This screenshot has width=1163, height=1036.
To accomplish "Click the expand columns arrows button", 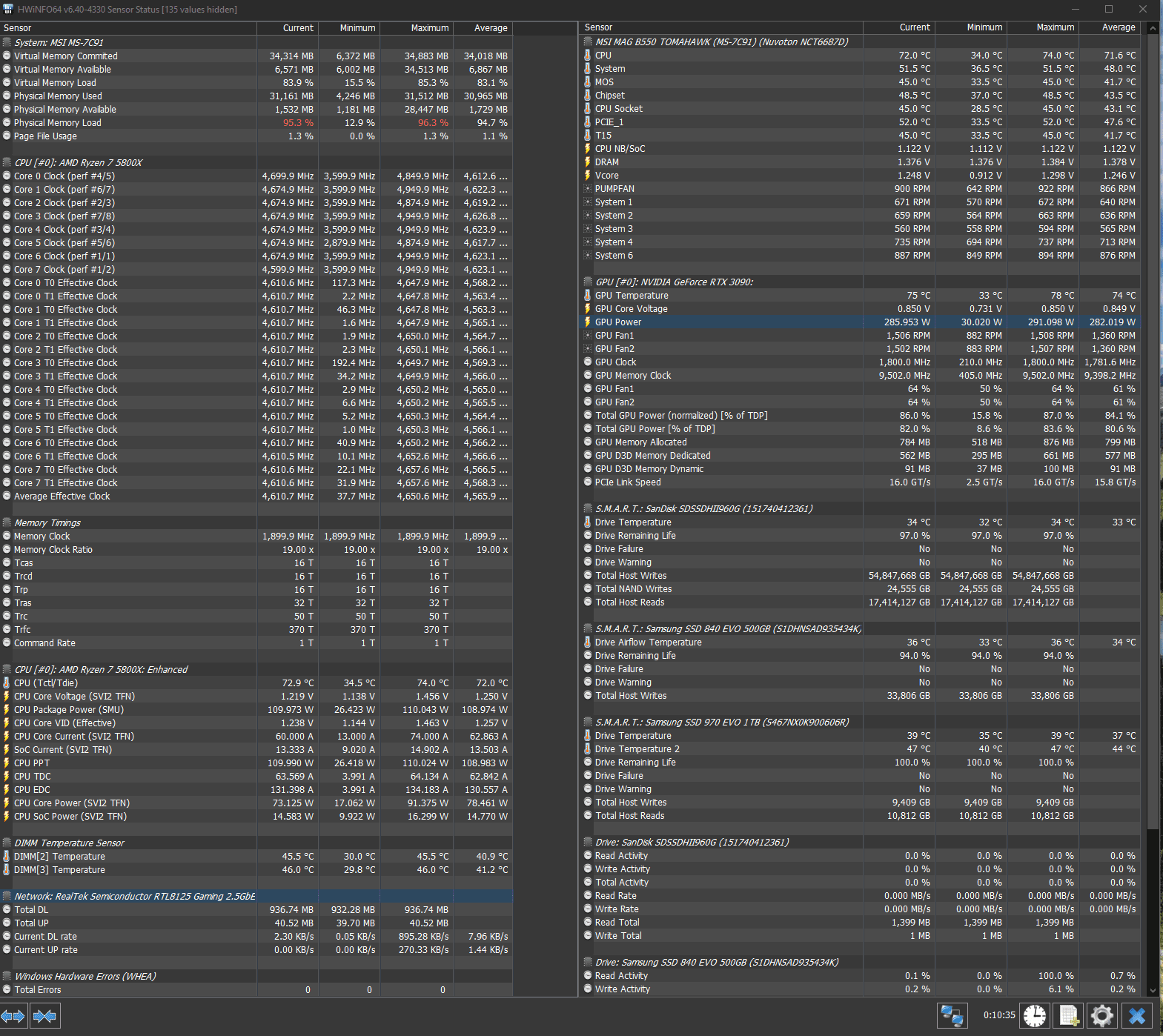I will [x=13, y=1015].
